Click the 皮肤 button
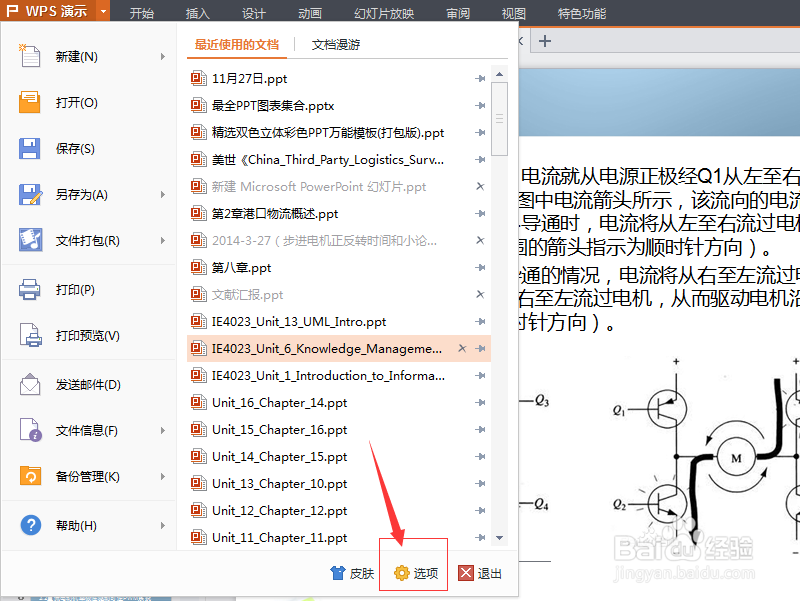This screenshot has height=601, width=800. (352, 573)
